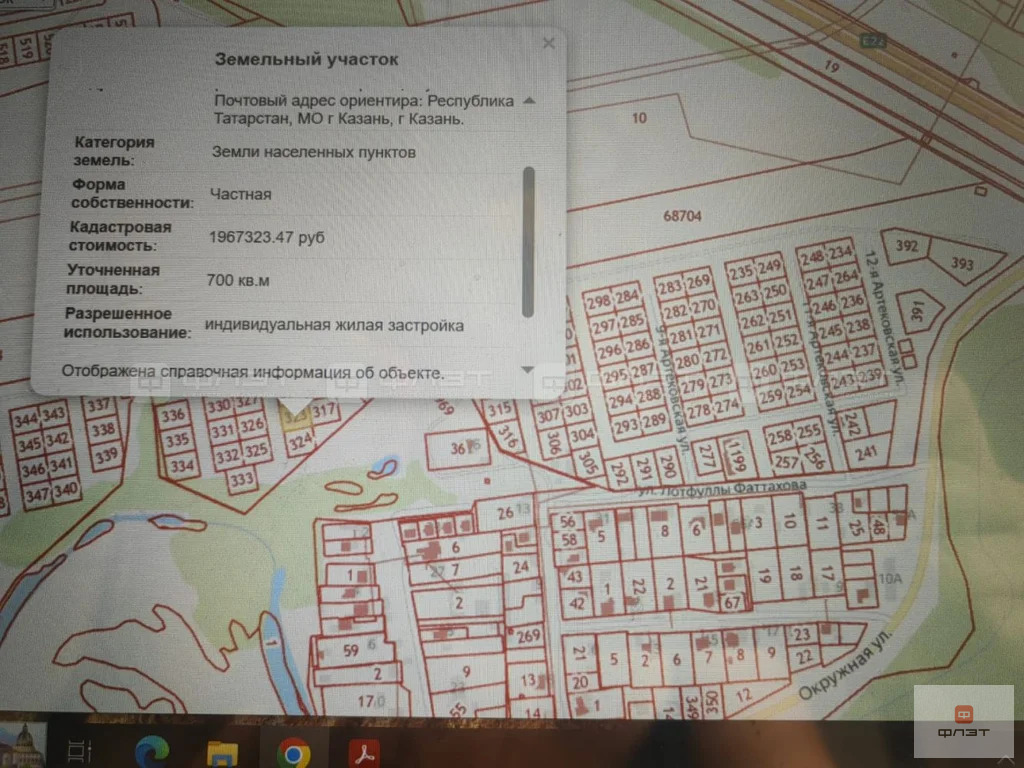
Task: Click the popup's vertical scrollbar thumb
Action: pyautogui.click(x=529, y=242)
